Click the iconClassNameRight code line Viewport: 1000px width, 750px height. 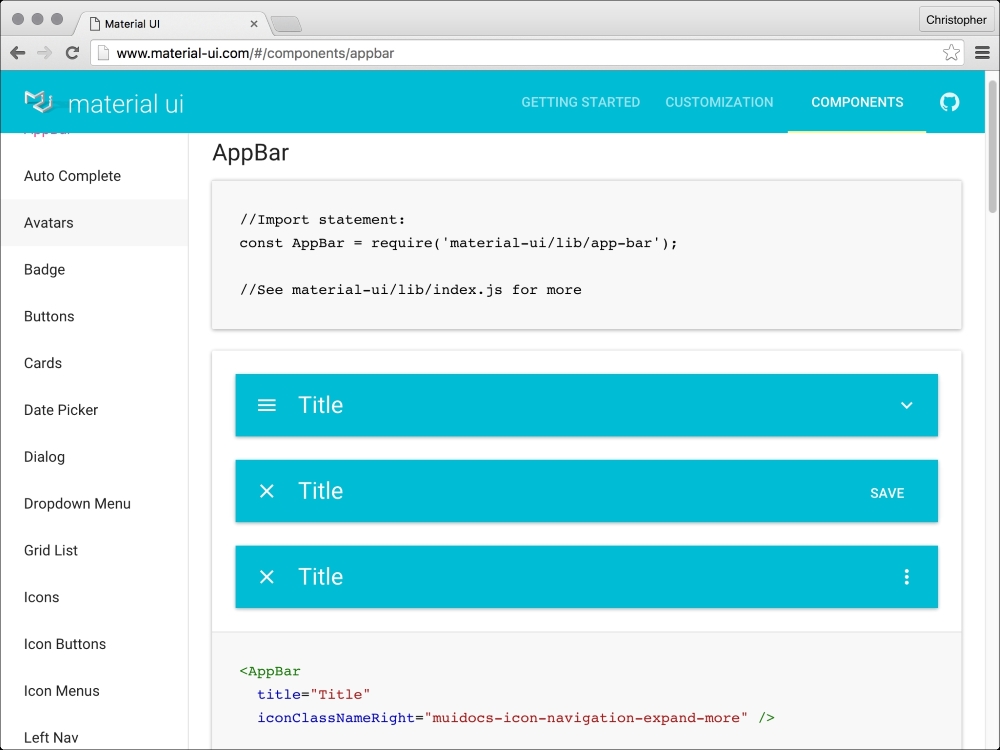click(516, 718)
